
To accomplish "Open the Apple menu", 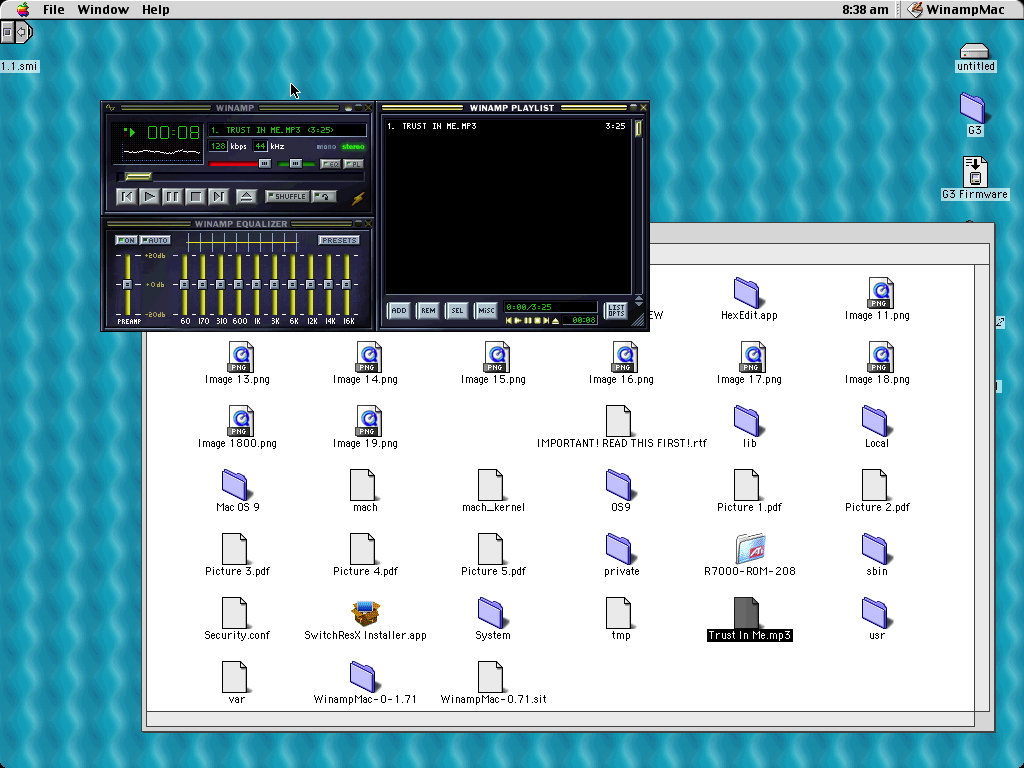I will [23, 9].
